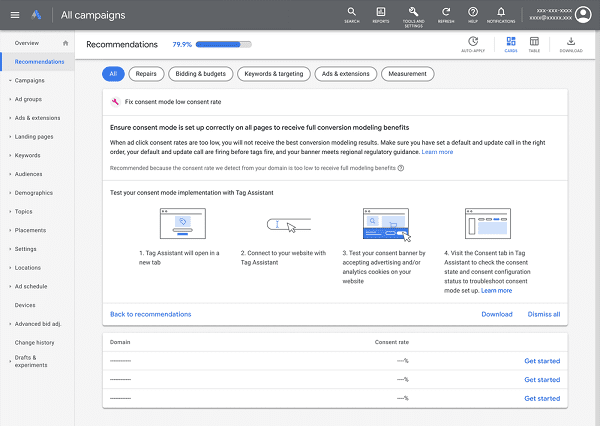600x426 pixels.
Task: Click the Refresh icon
Action: 444,13
